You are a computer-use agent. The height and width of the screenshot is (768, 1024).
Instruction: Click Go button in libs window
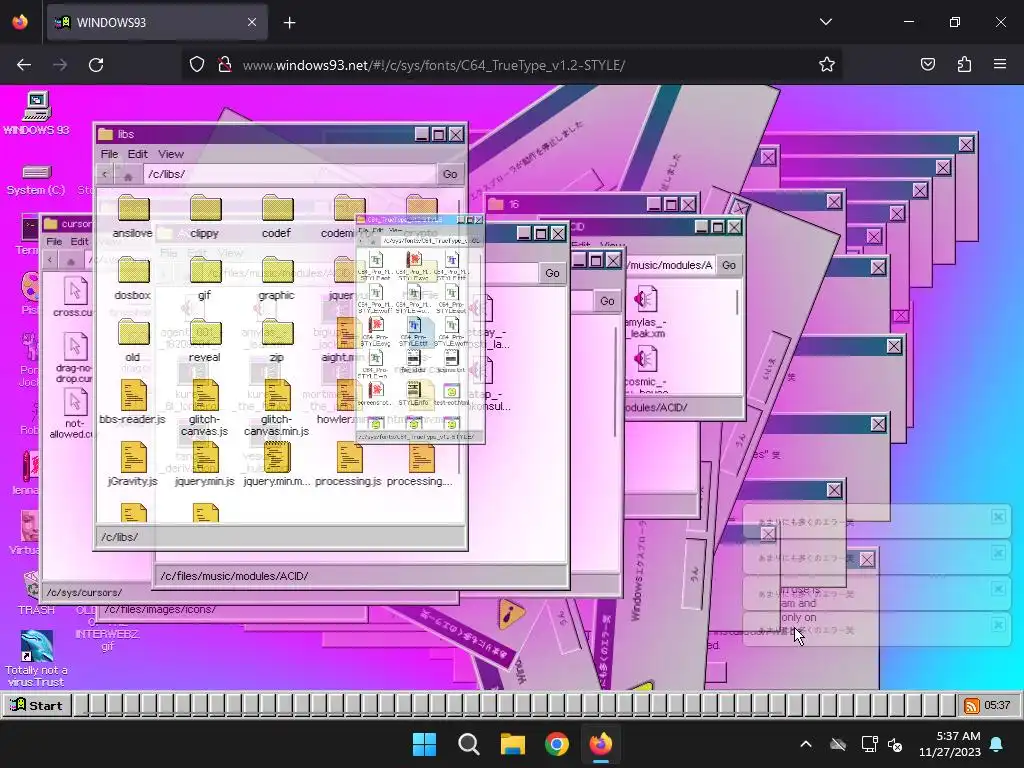(x=450, y=174)
